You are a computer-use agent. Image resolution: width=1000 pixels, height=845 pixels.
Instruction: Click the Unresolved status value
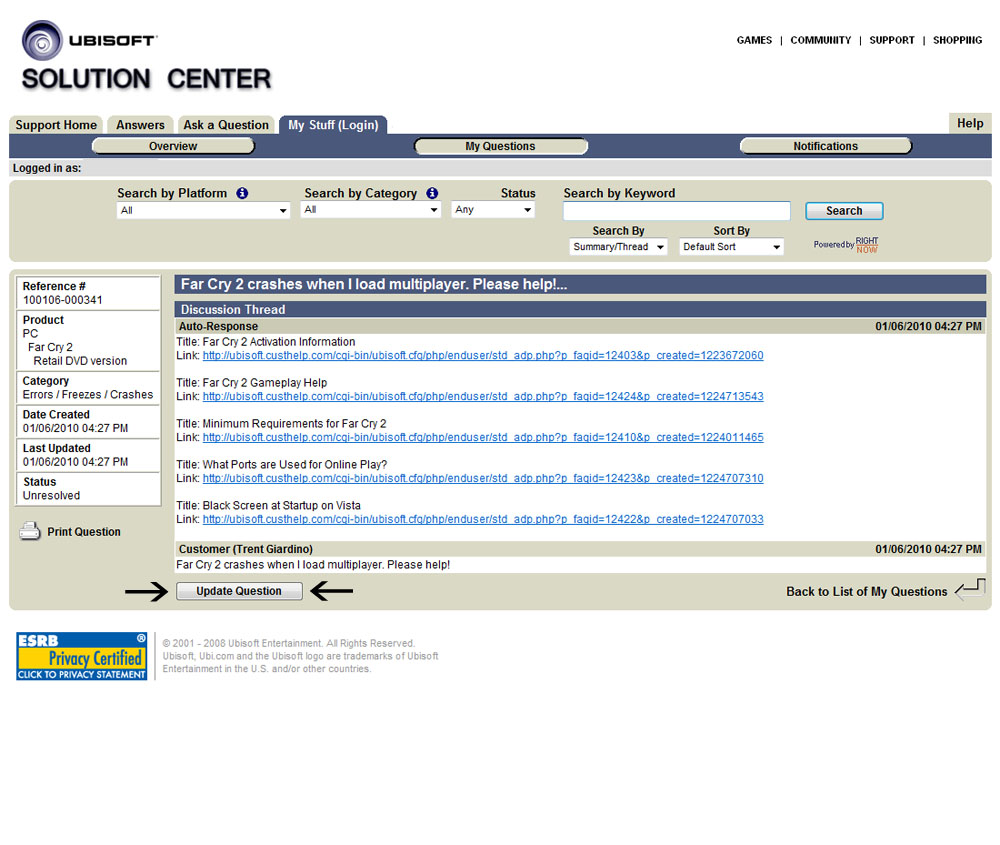click(52, 496)
